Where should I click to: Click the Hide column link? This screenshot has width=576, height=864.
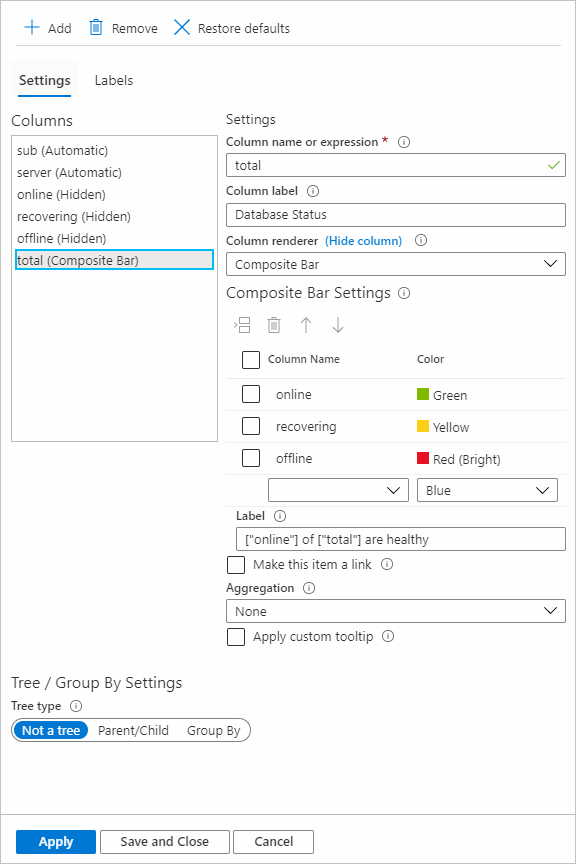pos(363,241)
